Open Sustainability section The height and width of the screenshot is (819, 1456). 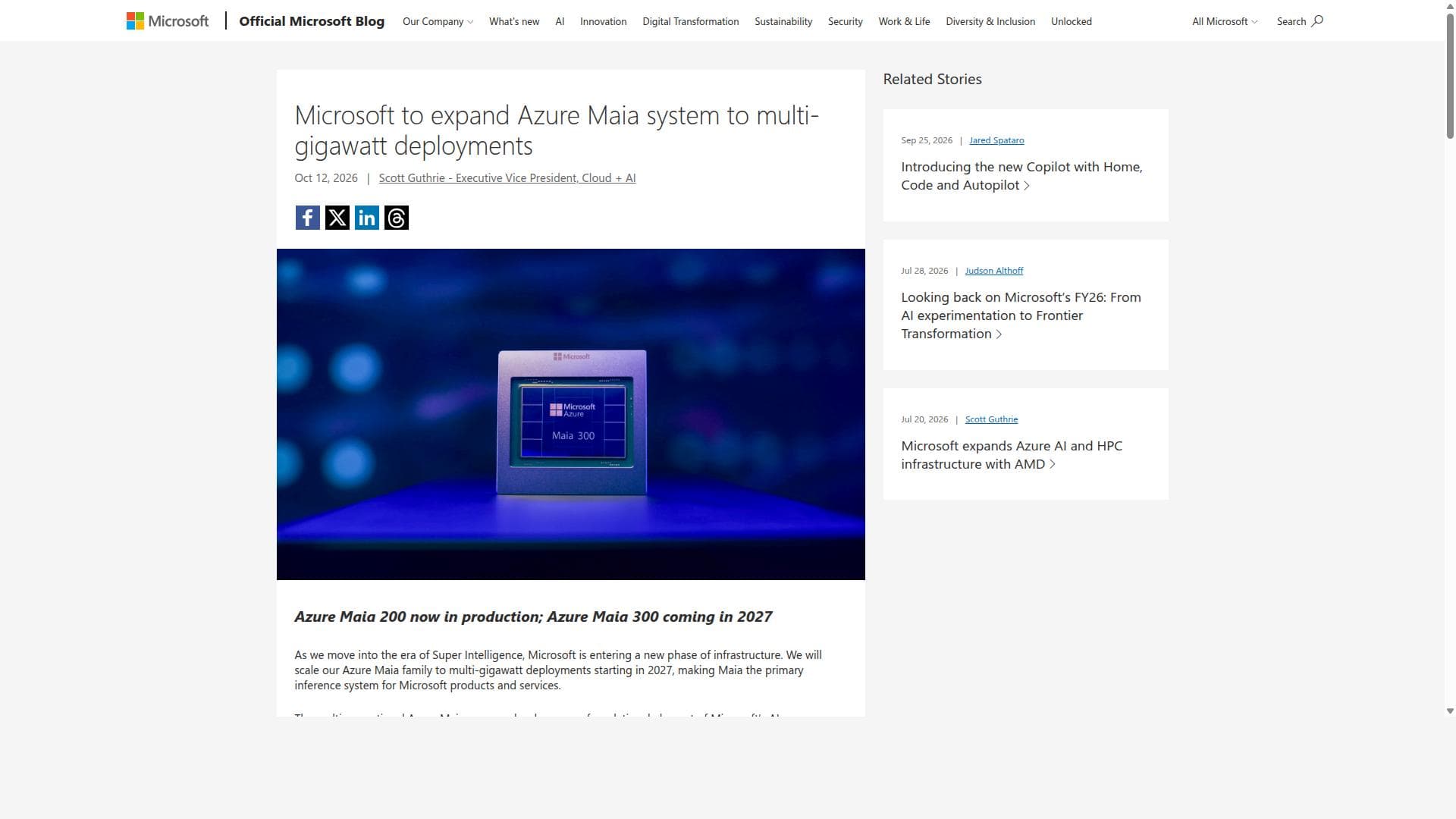[783, 21]
